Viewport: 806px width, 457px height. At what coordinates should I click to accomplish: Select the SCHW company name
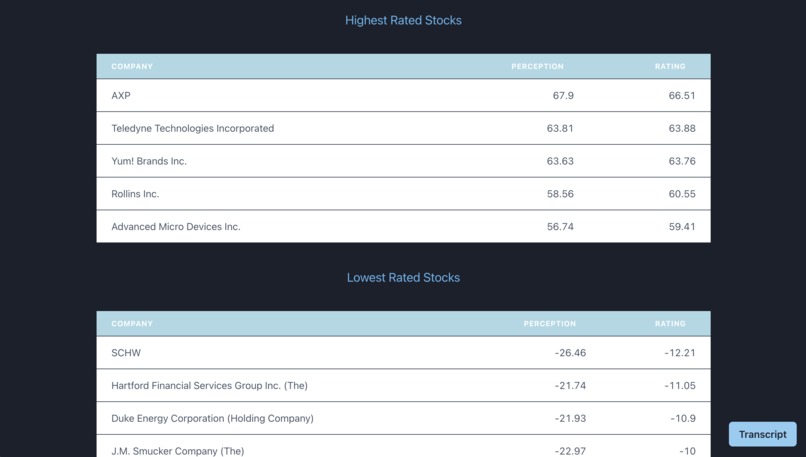tap(126, 353)
